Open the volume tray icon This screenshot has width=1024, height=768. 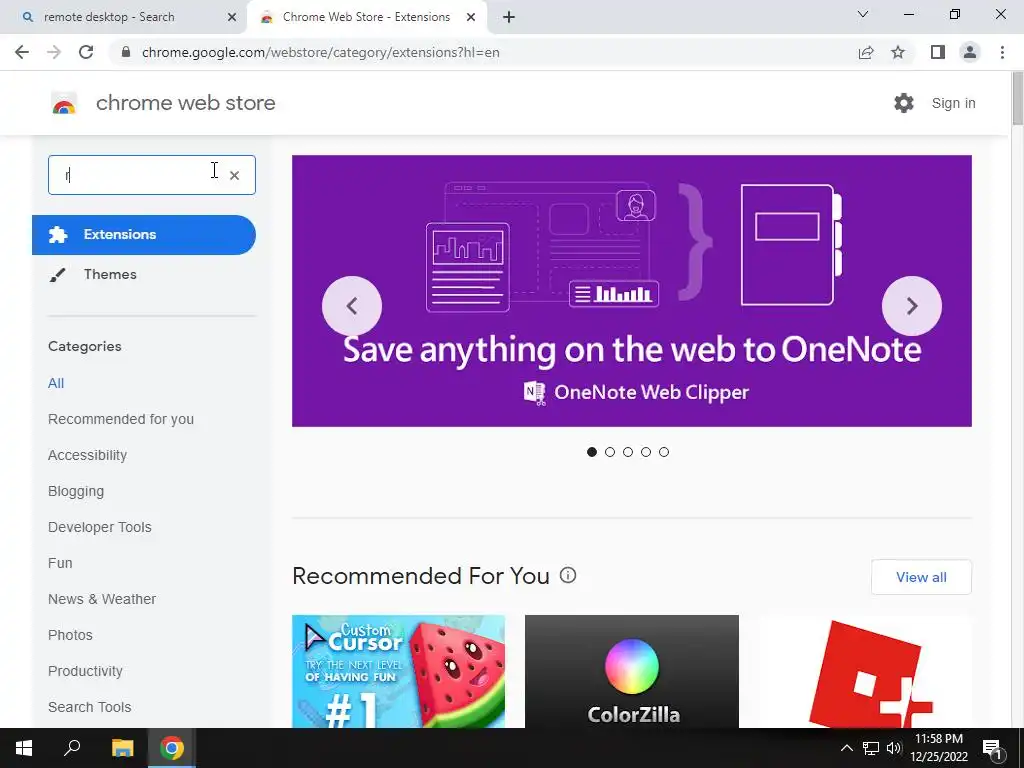pos(894,748)
